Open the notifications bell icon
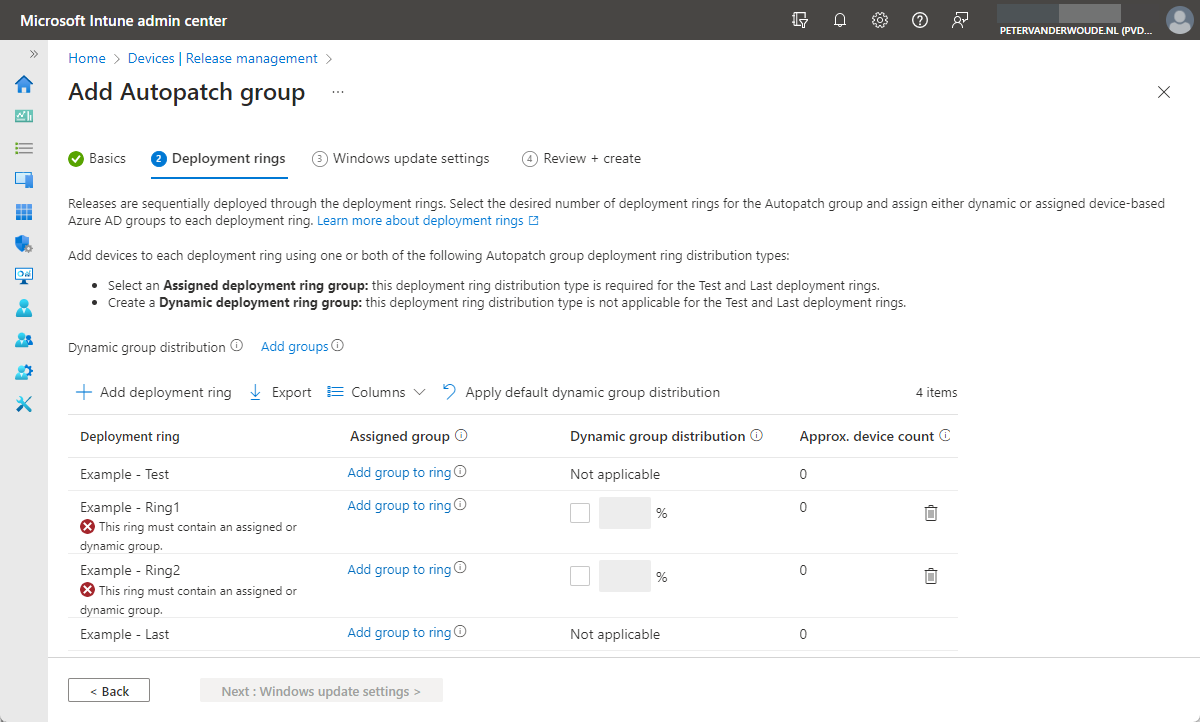This screenshot has width=1200, height=722. (839, 19)
